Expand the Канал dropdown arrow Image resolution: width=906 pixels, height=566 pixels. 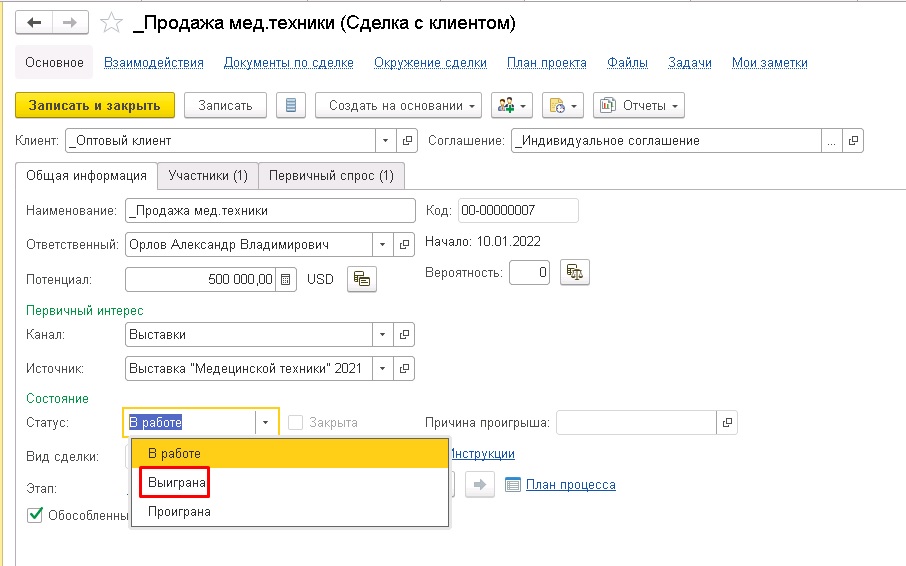(x=386, y=334)
